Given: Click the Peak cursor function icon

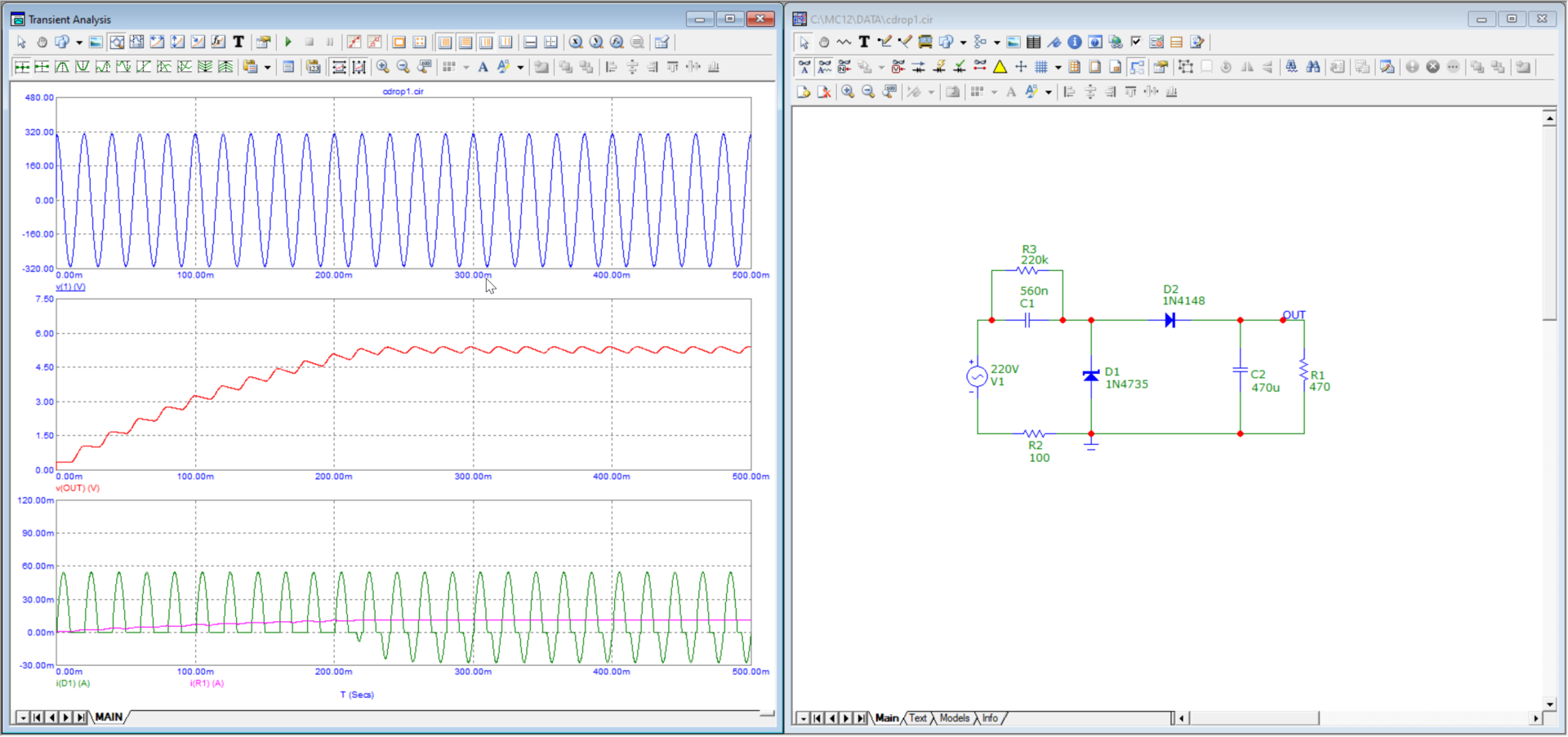Looking at the screenshot, I should pyautogui.click(x=62, y=67).
